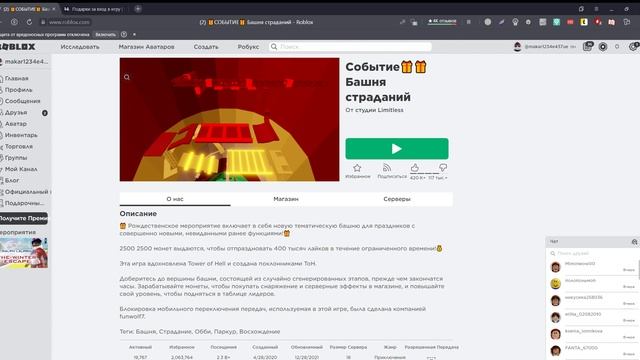Start the game with the green Play button
The image size is (640, 360).
397,149
